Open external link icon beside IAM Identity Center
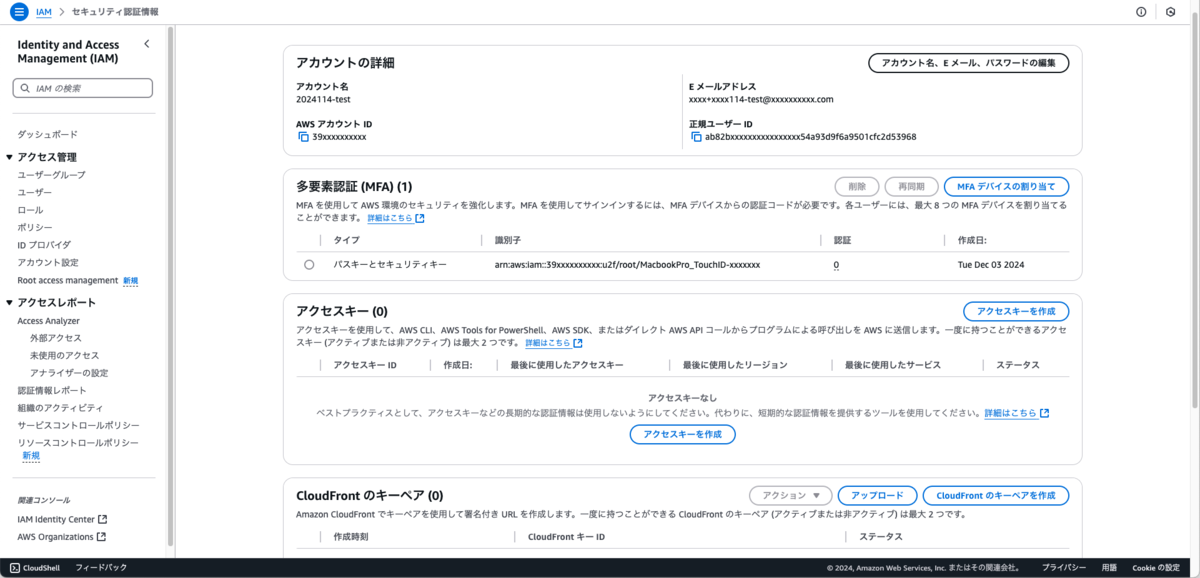Viewport: 1200px width, 578px height. [x=102, y=519]
